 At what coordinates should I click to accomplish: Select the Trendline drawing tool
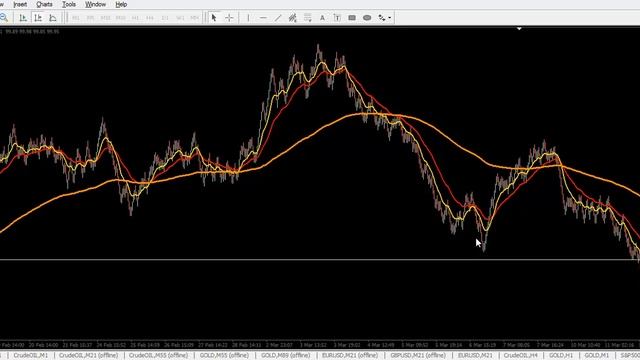pyautogui.click(x=278, y=18)
